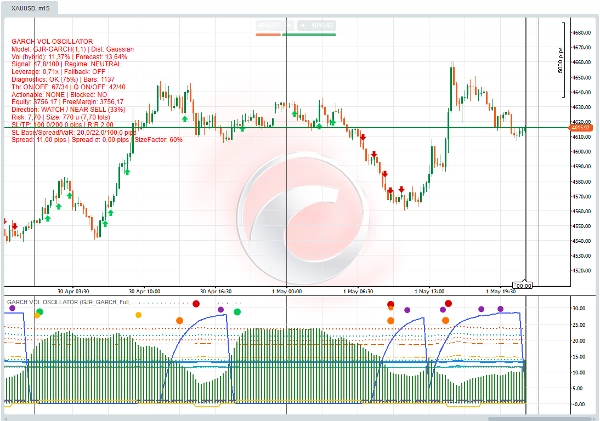Viewport: 600px width, 421px height.
Task: Click the 4680.00 price axis label
Action: coord(582,33)
